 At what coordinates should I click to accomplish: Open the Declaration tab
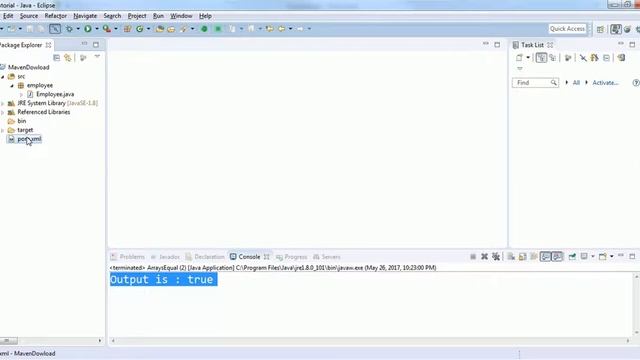(x=205, y=257)
